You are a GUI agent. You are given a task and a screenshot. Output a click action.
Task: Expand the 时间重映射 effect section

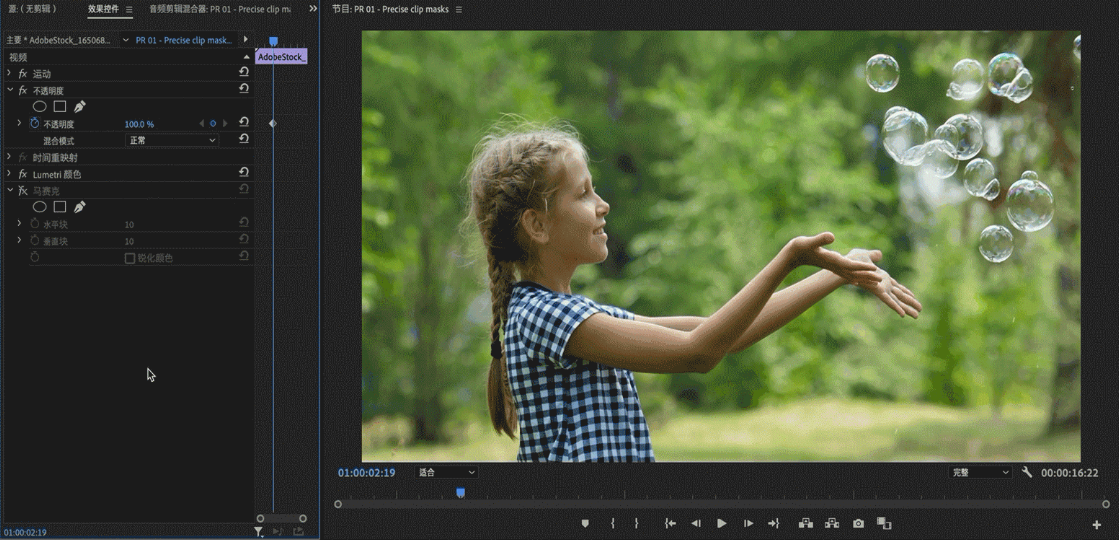(10, 157)
